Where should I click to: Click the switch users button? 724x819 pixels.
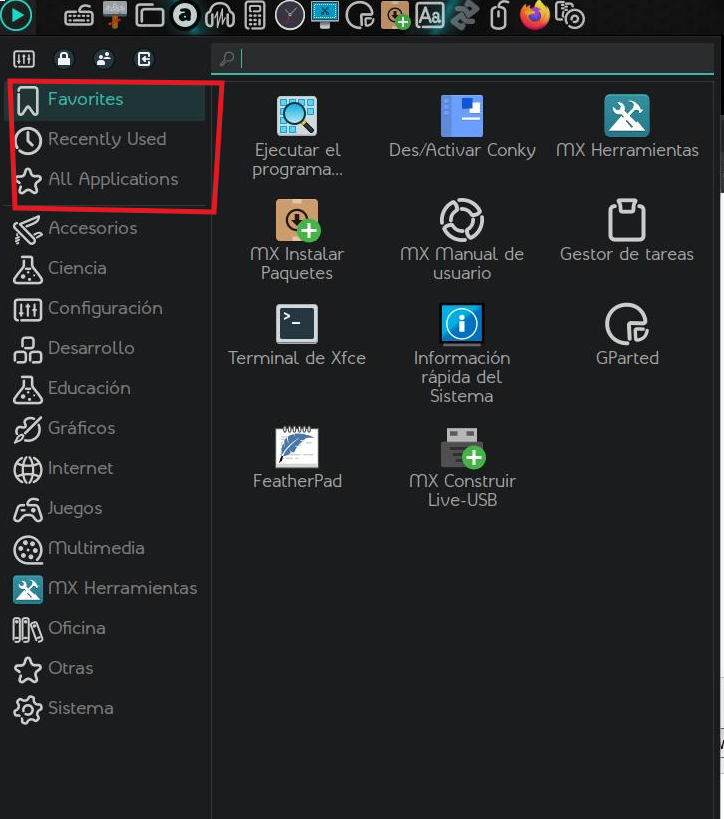pyautogui.click(x=103, y=59)
